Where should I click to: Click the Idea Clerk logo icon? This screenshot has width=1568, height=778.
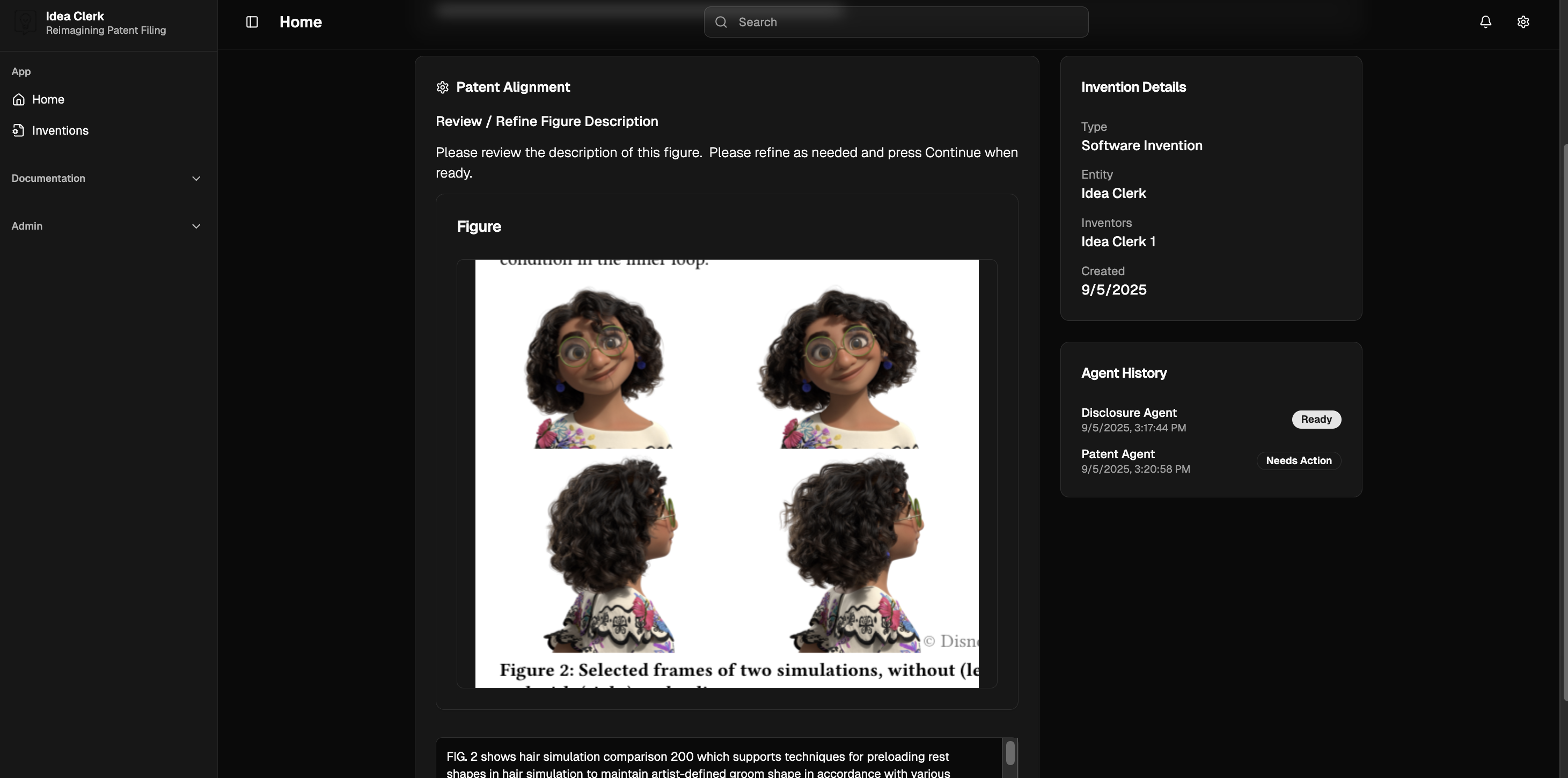pyautogui.click(x=25, y=23)
